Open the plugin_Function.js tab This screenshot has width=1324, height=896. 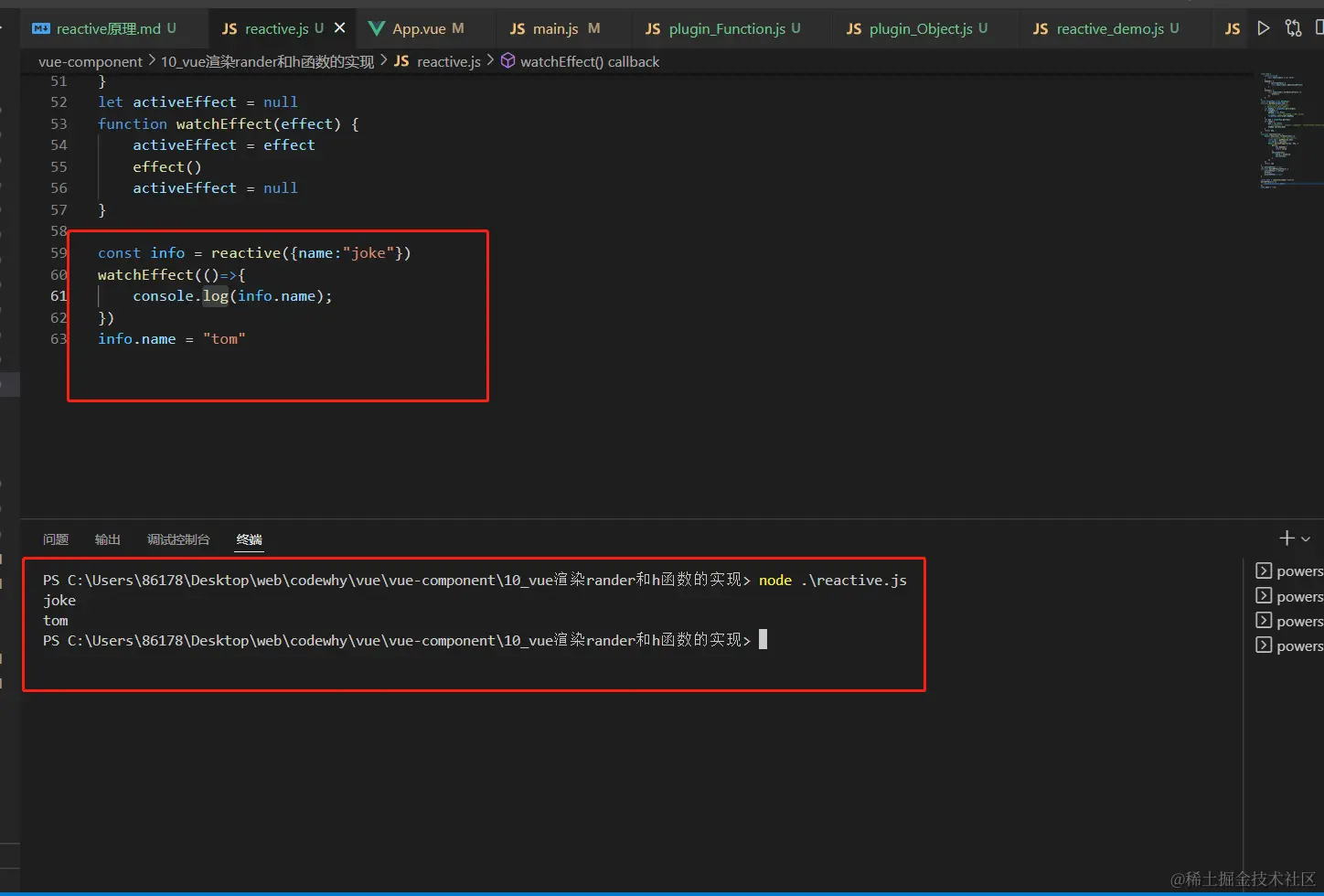[722, 28]
